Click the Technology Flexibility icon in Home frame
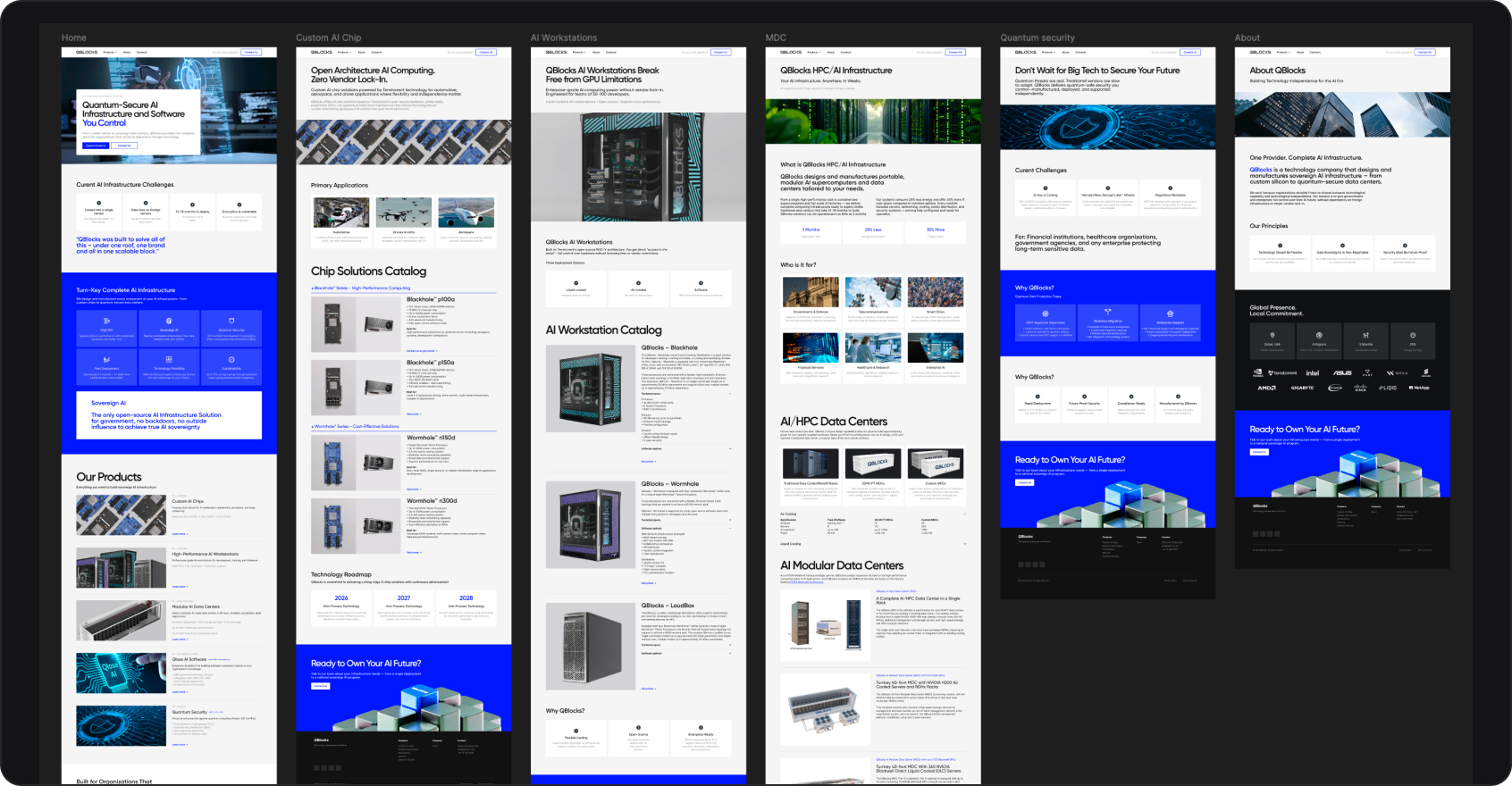The image size is (1512, 786). pos(169,360)
